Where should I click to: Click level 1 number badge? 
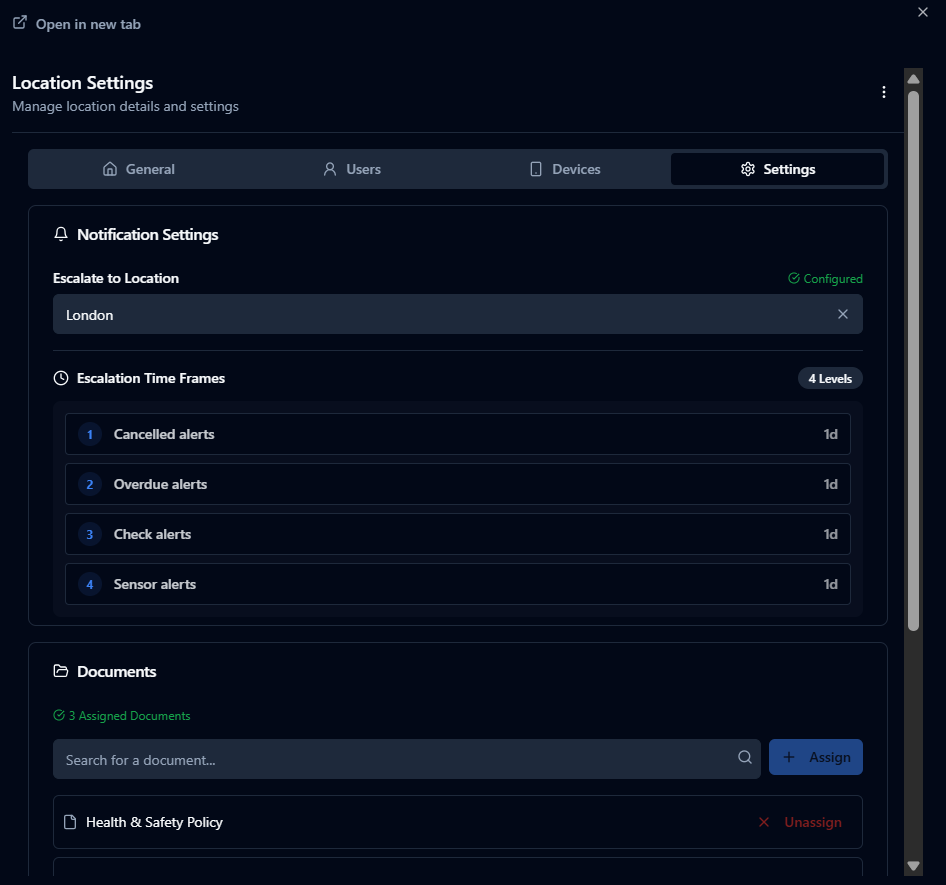pyautogui.click(x=90, y=434)
